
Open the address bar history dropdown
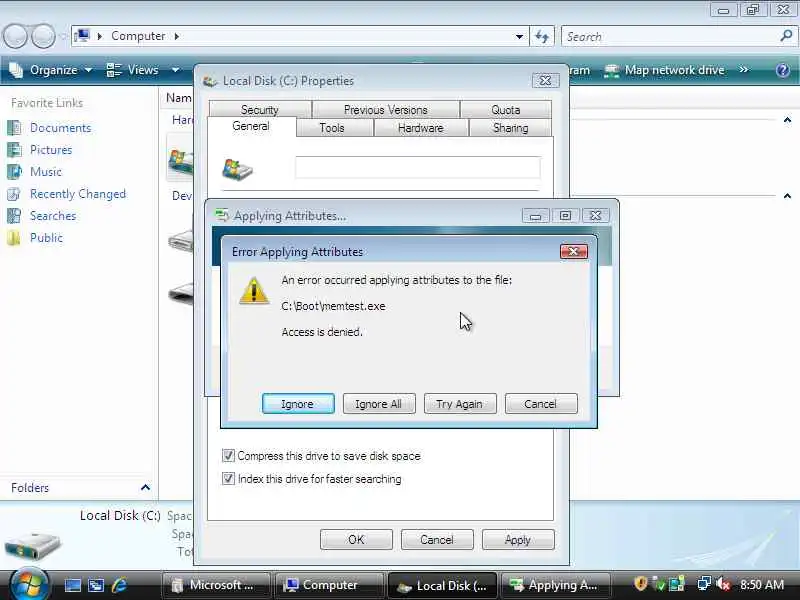point(519,36)
